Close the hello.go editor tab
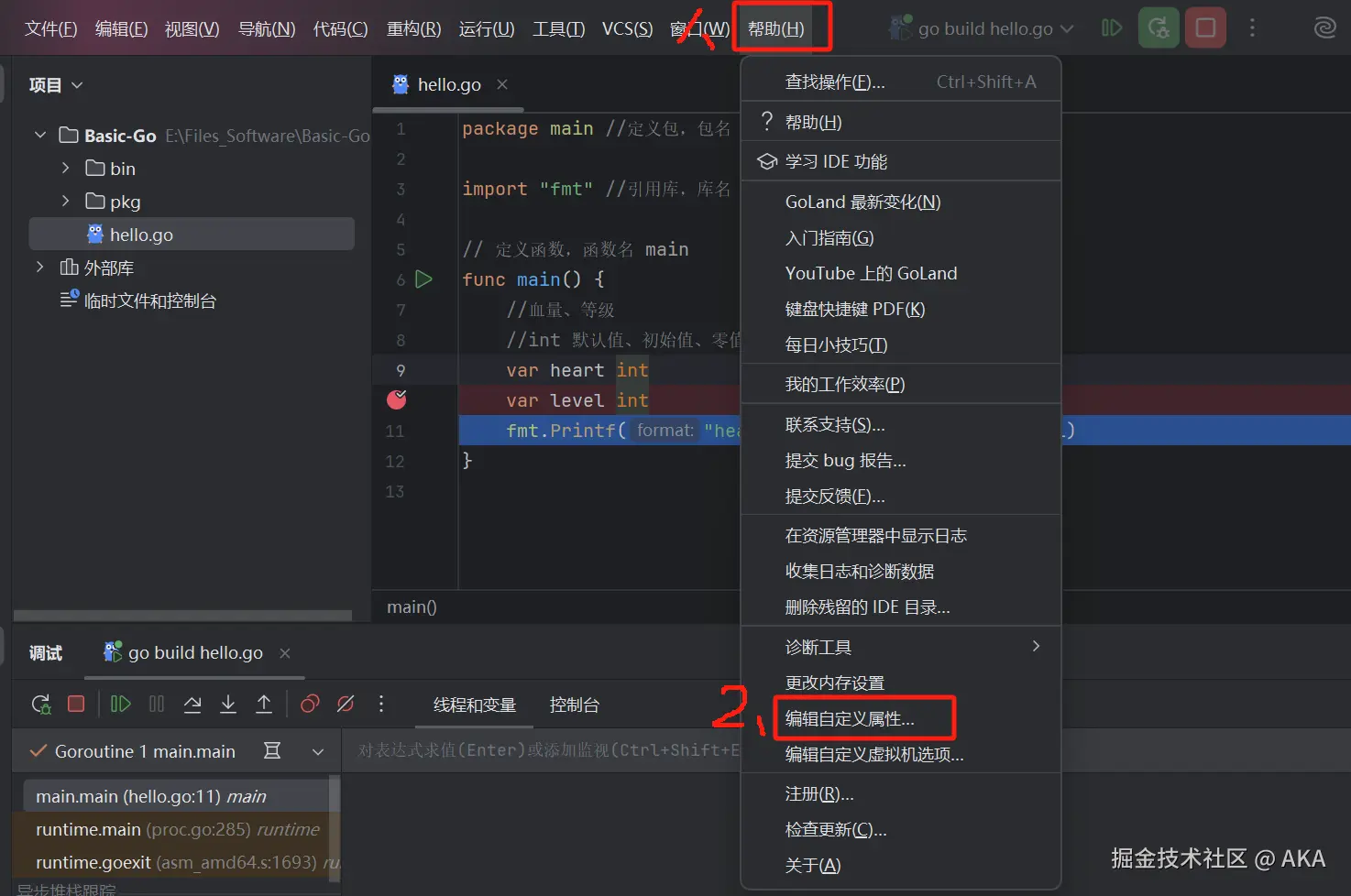 coord(502,84)
